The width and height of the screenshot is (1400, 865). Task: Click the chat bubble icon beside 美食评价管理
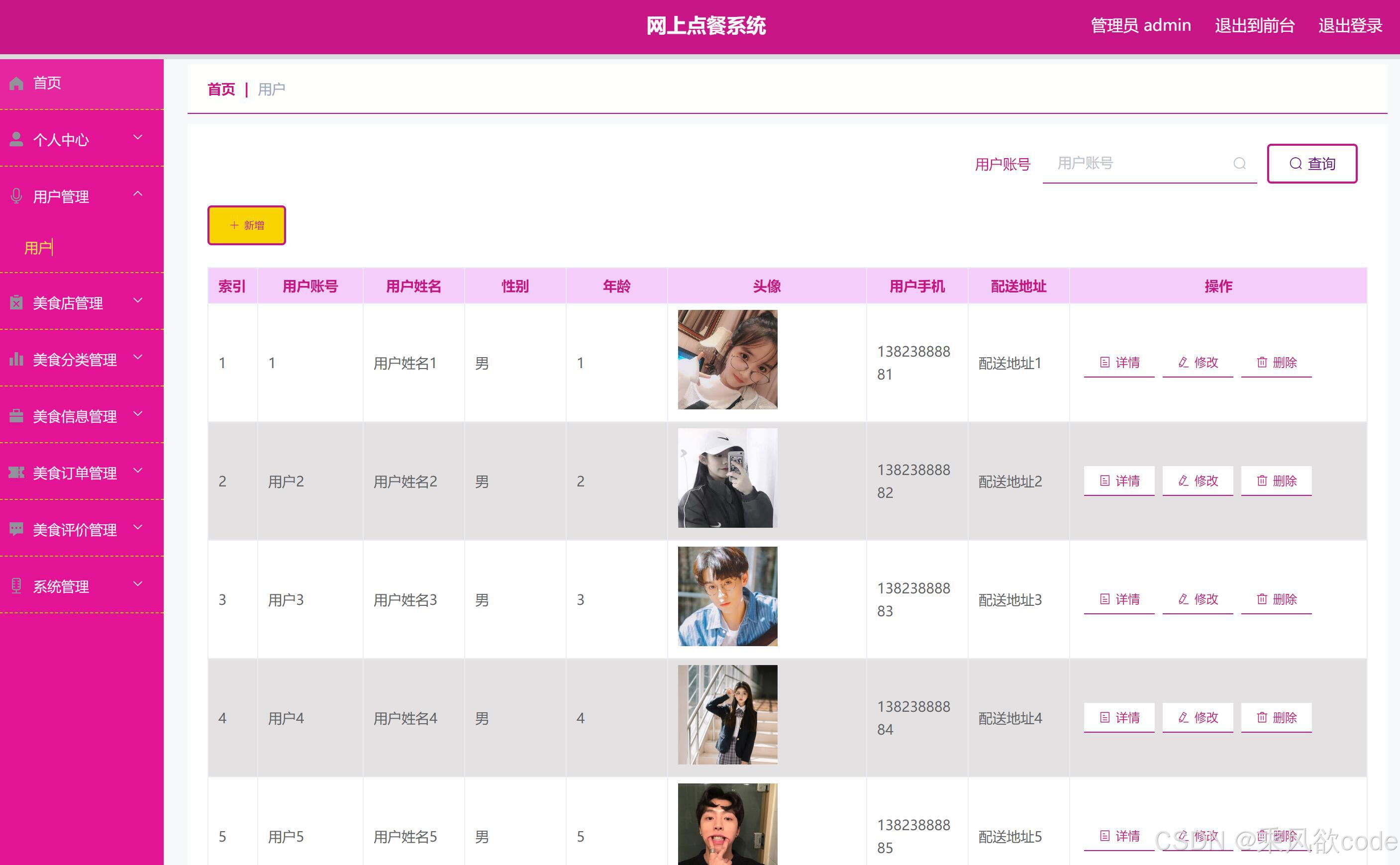(16, 529)
